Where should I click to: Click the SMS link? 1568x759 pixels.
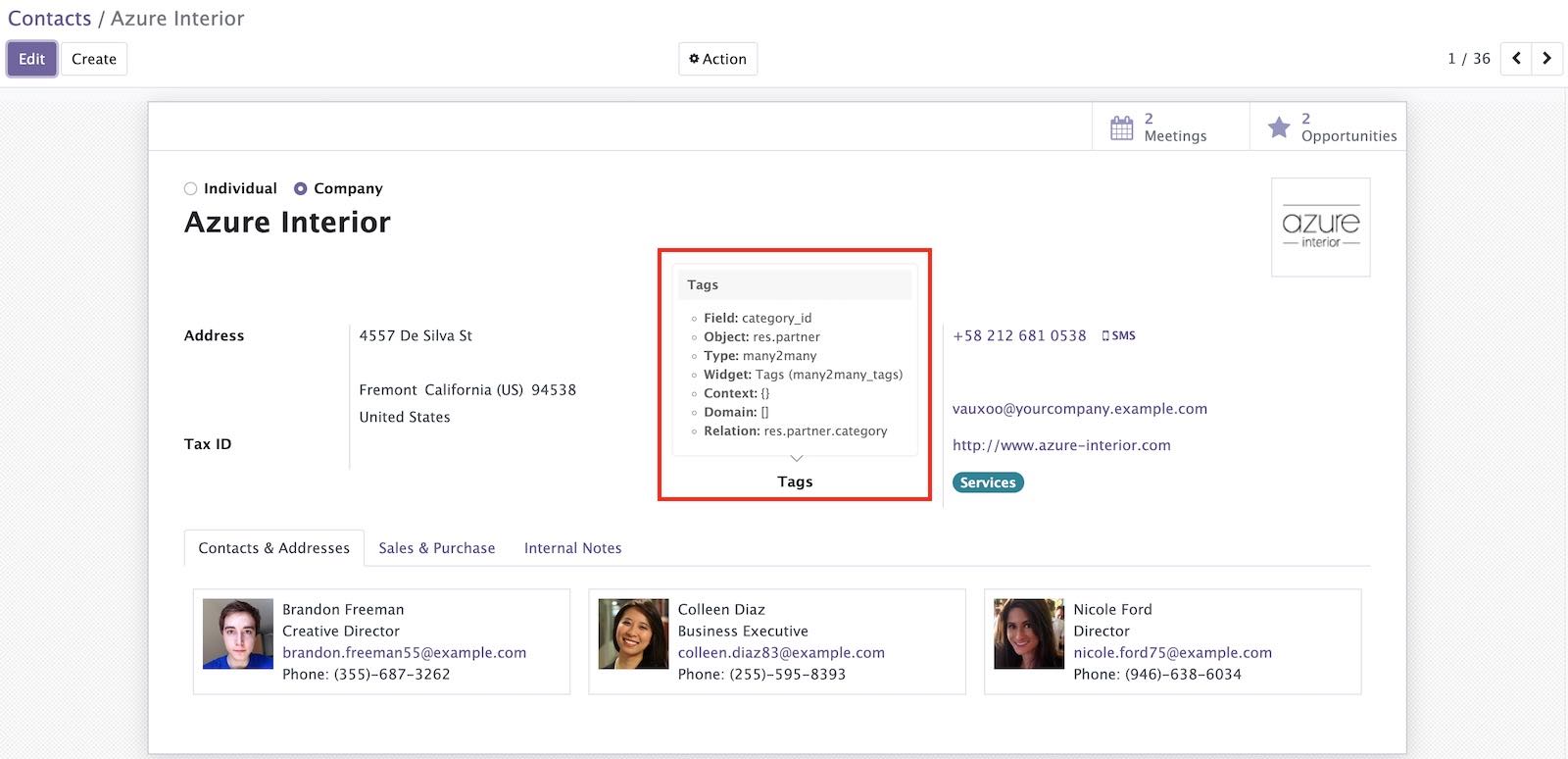tap(1118, 335)
